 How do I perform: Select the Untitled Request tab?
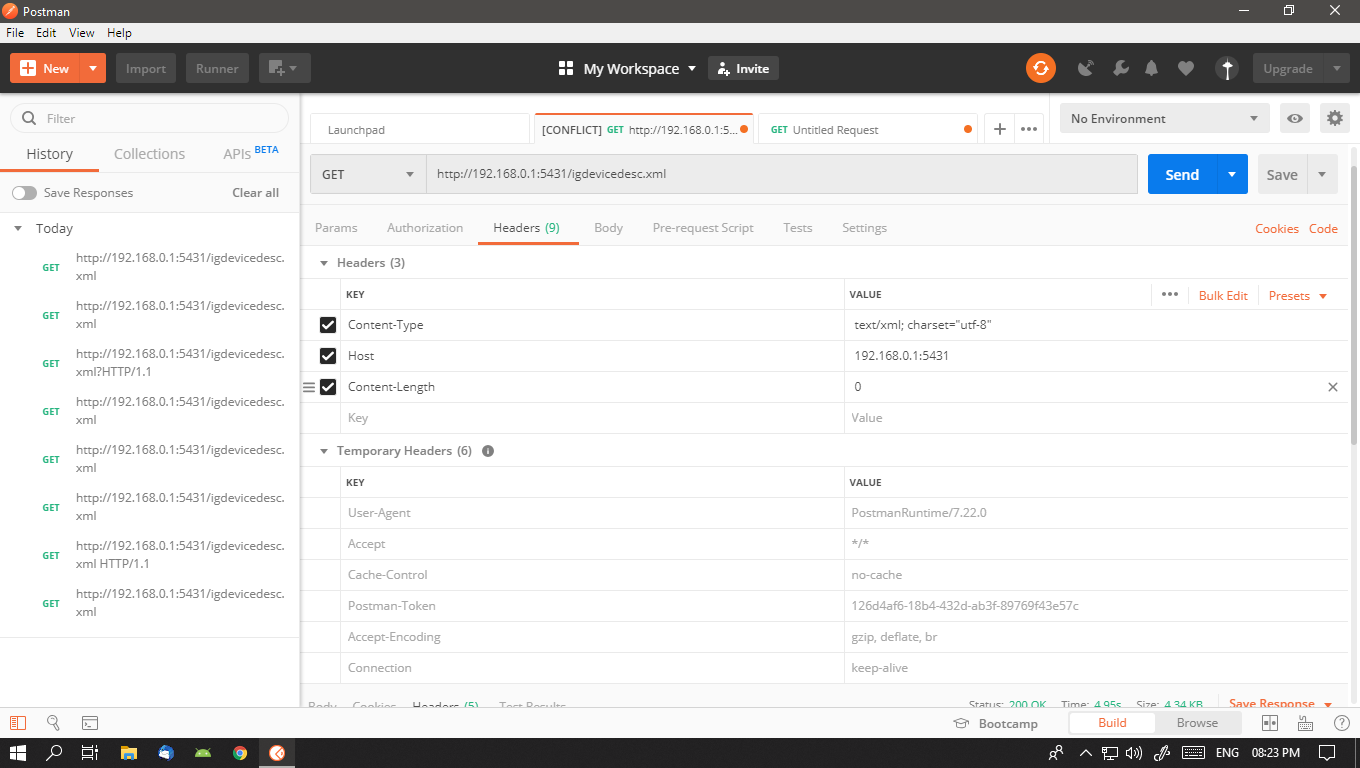869,129
